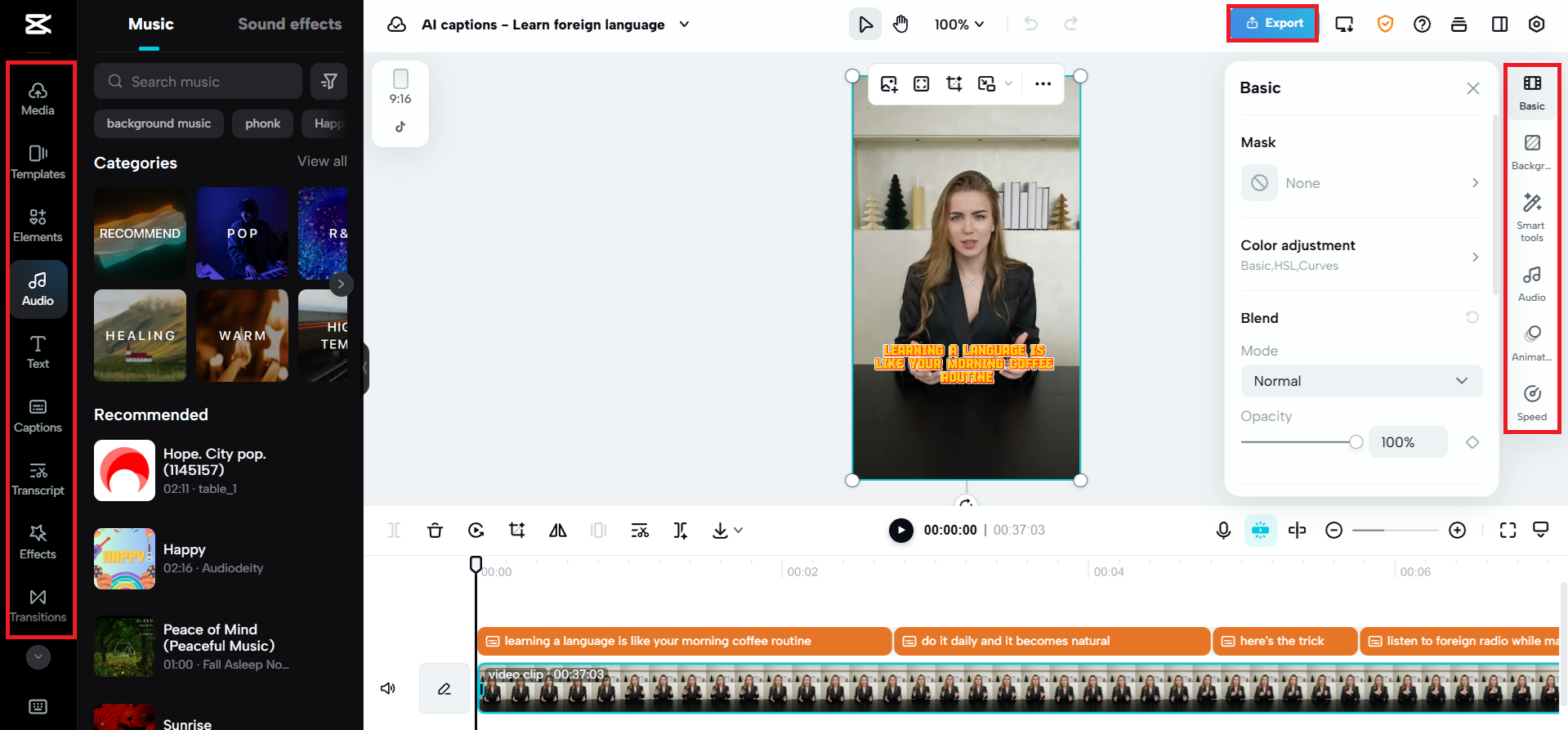Image resolution: width=1568 pixels, height=730 pixels.
Task: Open the Basic tab in right sidebar
Action: (1532, 92)
